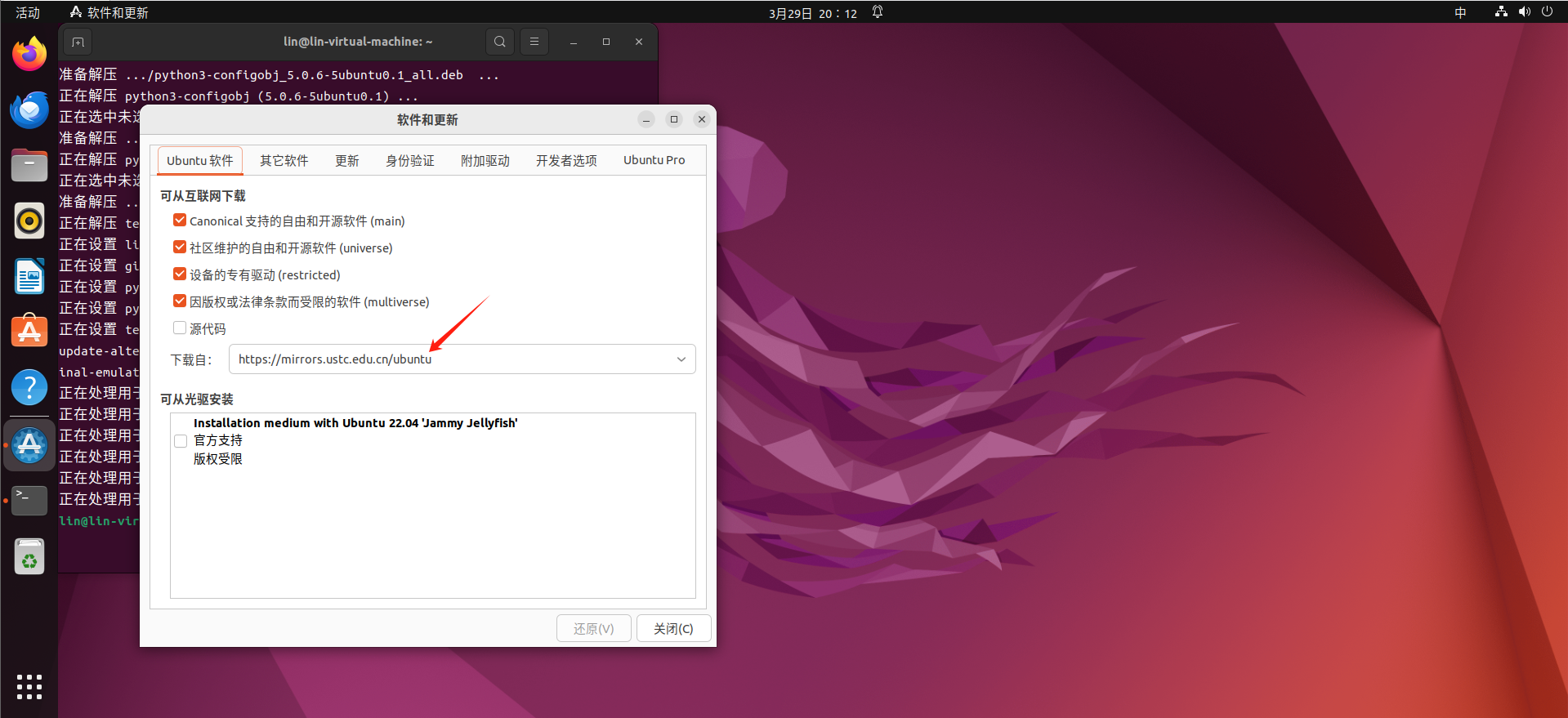Toggle the multiverse software checkbox
Viewport: 1568px width, 718px height.
click(x=180, y=301)
